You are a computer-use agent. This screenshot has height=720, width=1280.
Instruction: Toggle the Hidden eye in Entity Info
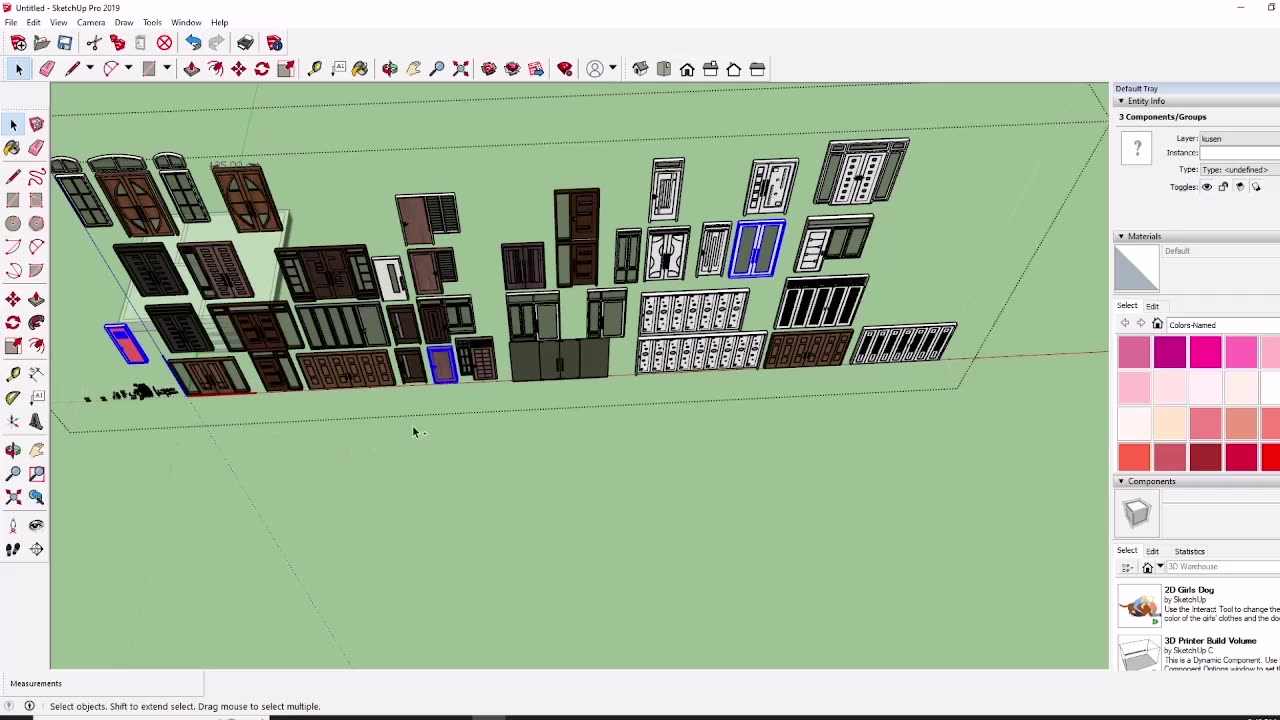click(1207, 187)
